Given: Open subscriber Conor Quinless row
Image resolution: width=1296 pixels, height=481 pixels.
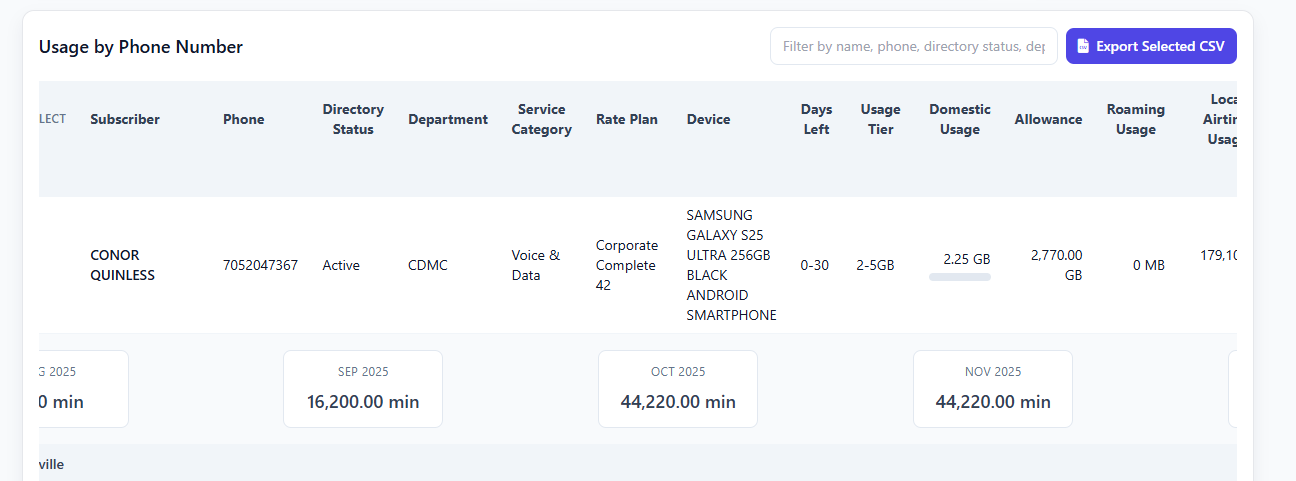Looking at the screenshot, I should click(122, 265).
